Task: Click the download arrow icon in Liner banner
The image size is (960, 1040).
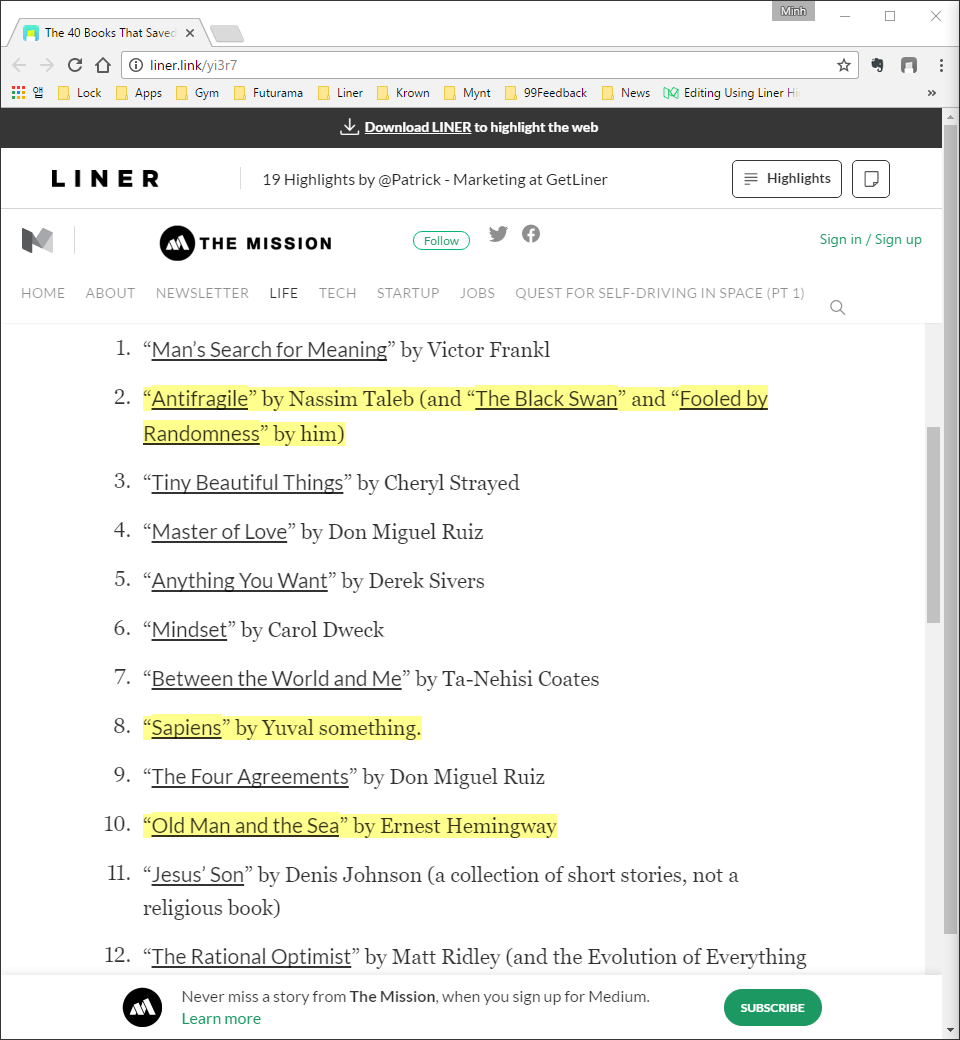Action: click(349, 127)
